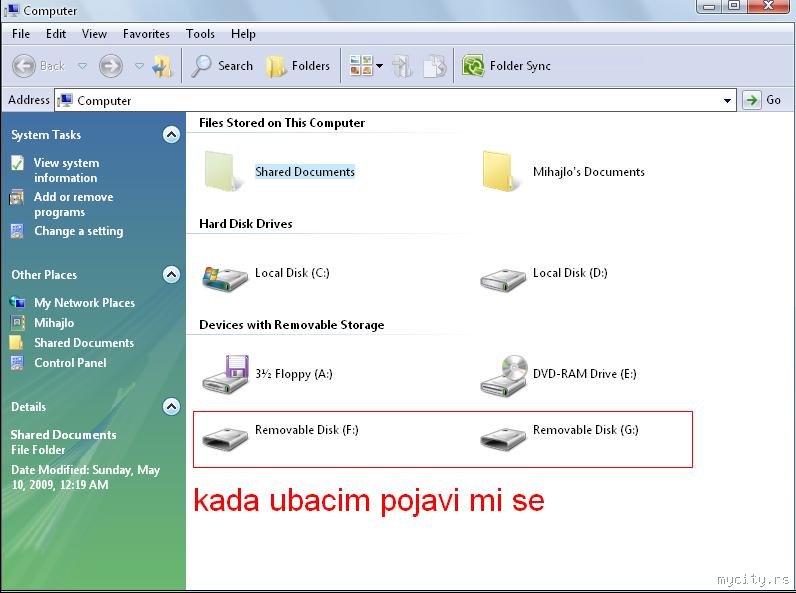This screenshot has height=593, width=796.
Task: Open the Forward history dropdown arrow
Action: pyautogui.click(x=139, y=66)
